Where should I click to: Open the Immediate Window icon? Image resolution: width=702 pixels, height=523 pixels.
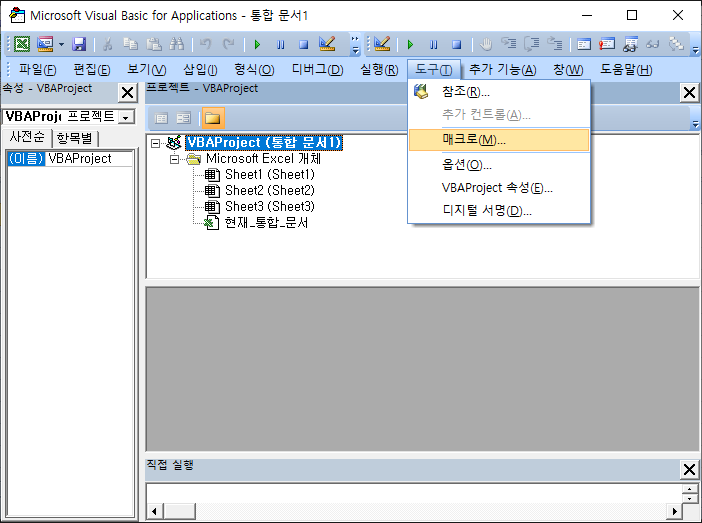[607, 44]
